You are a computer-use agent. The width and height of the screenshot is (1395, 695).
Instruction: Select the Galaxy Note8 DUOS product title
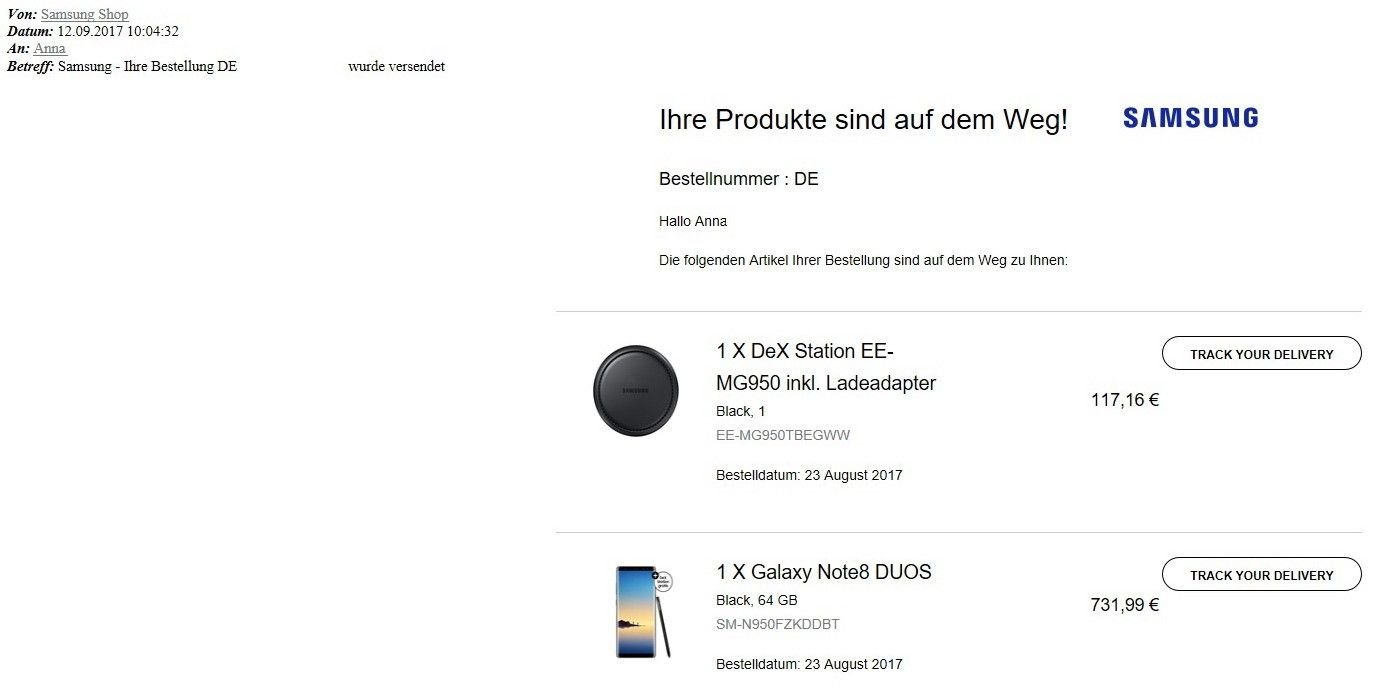(x=824, y=572)
